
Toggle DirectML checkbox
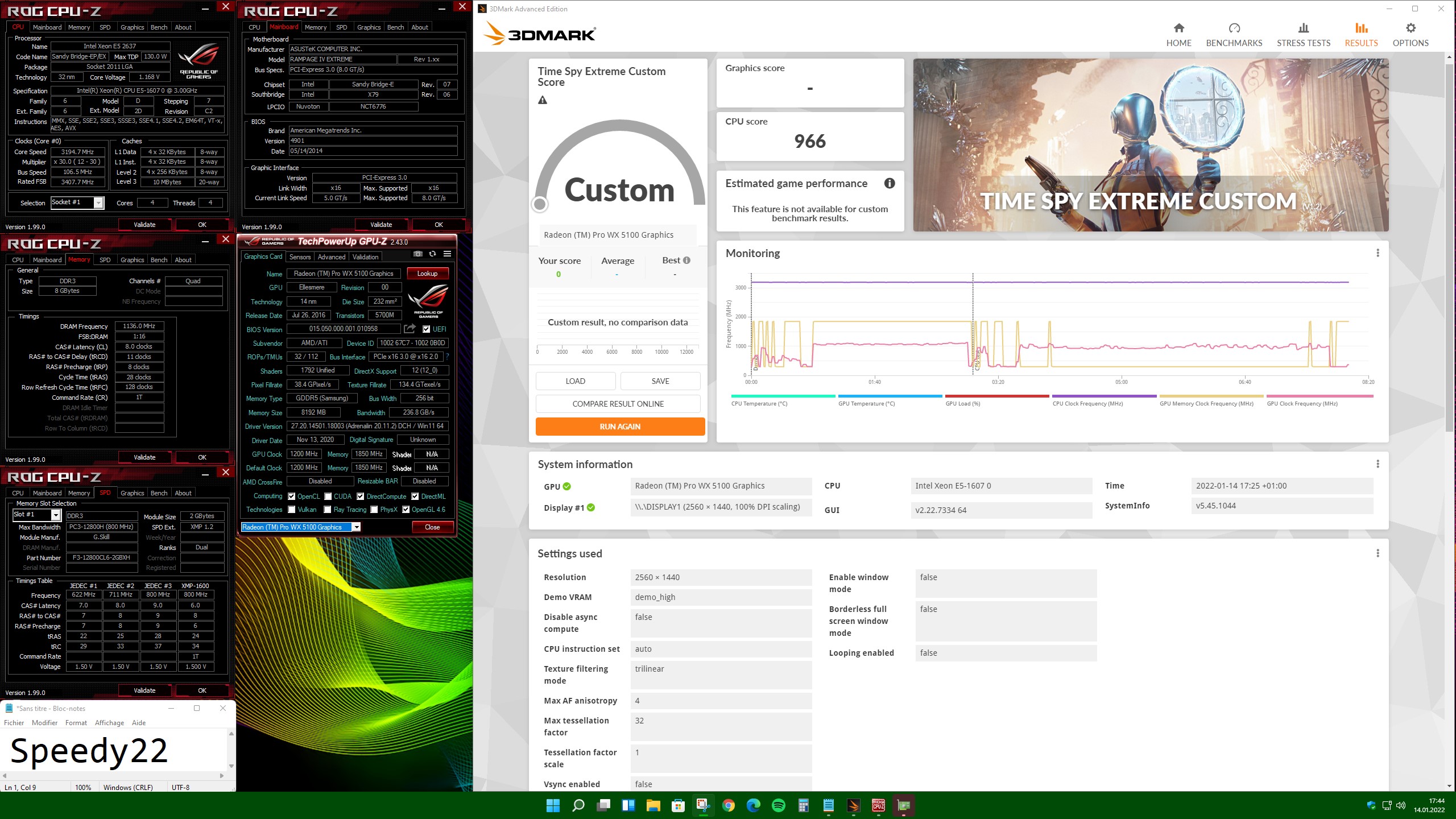click(415, 496)
